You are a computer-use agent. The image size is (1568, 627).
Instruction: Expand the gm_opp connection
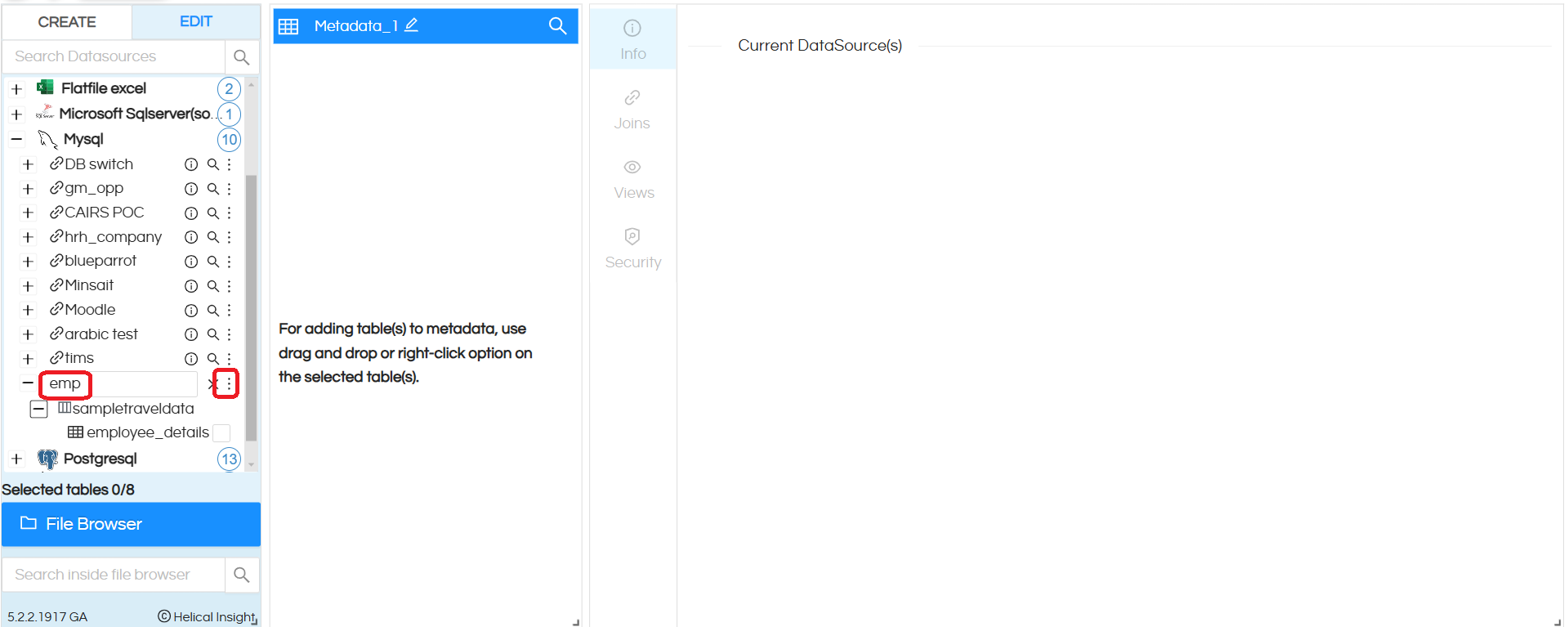(28, 189)
